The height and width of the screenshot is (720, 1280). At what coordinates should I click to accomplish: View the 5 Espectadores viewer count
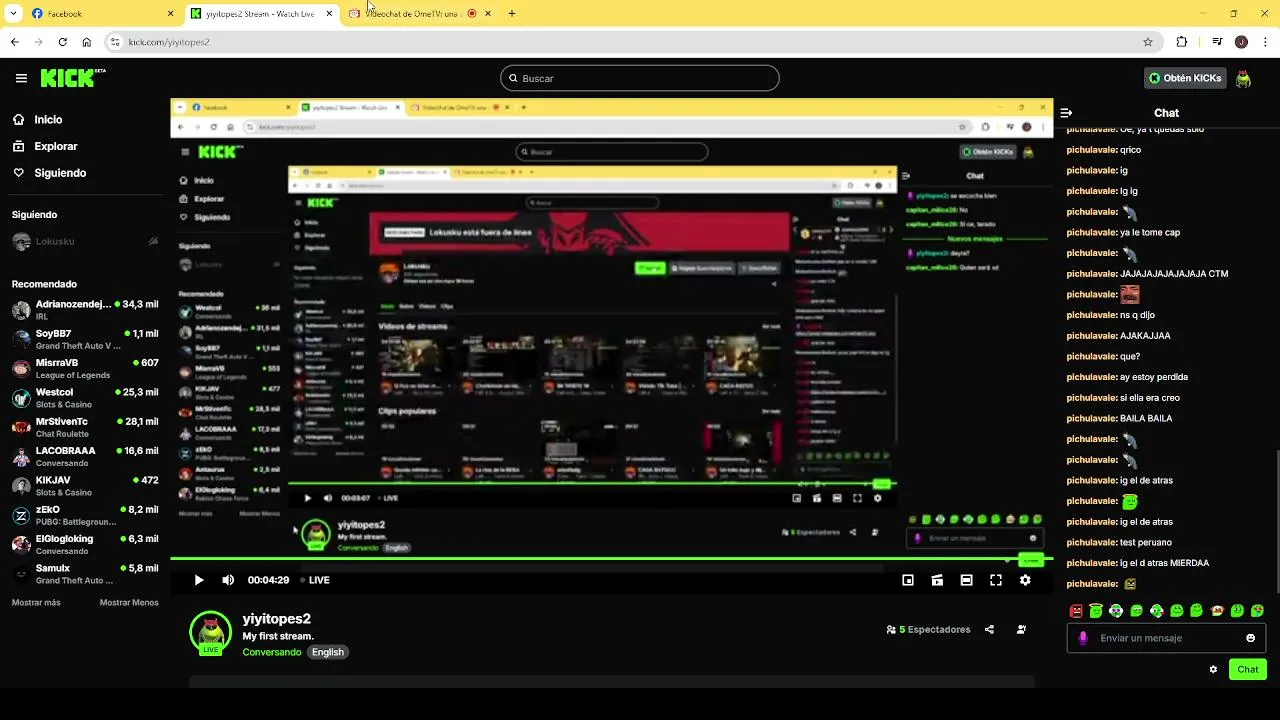pyautogui.click(x=929, y=630)
